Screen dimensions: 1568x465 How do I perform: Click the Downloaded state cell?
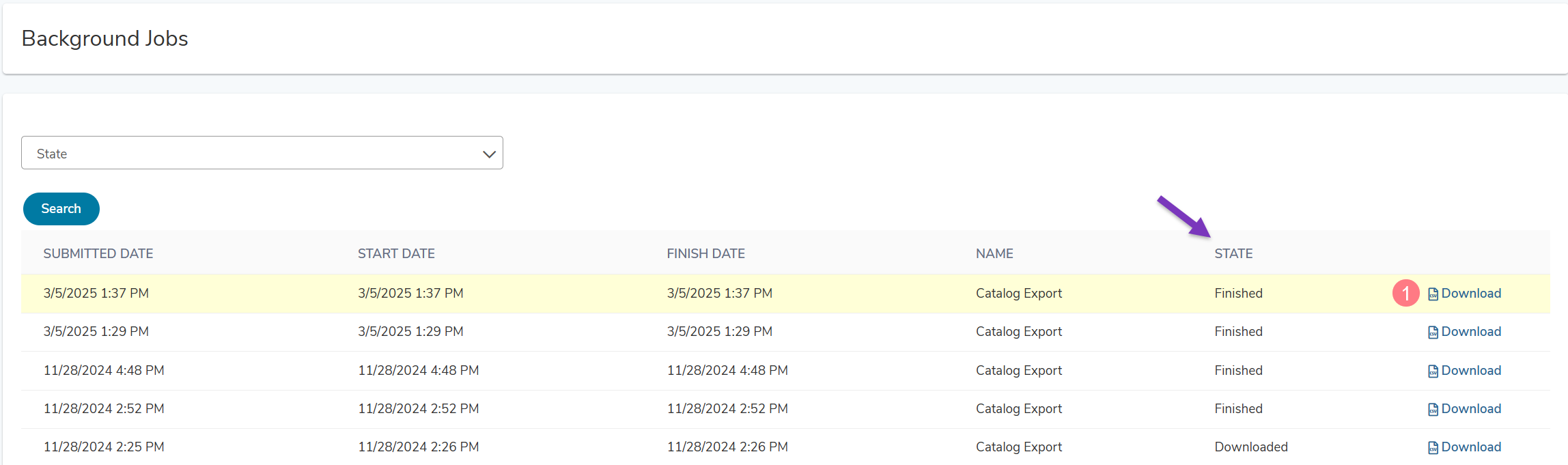point(1251,447)
